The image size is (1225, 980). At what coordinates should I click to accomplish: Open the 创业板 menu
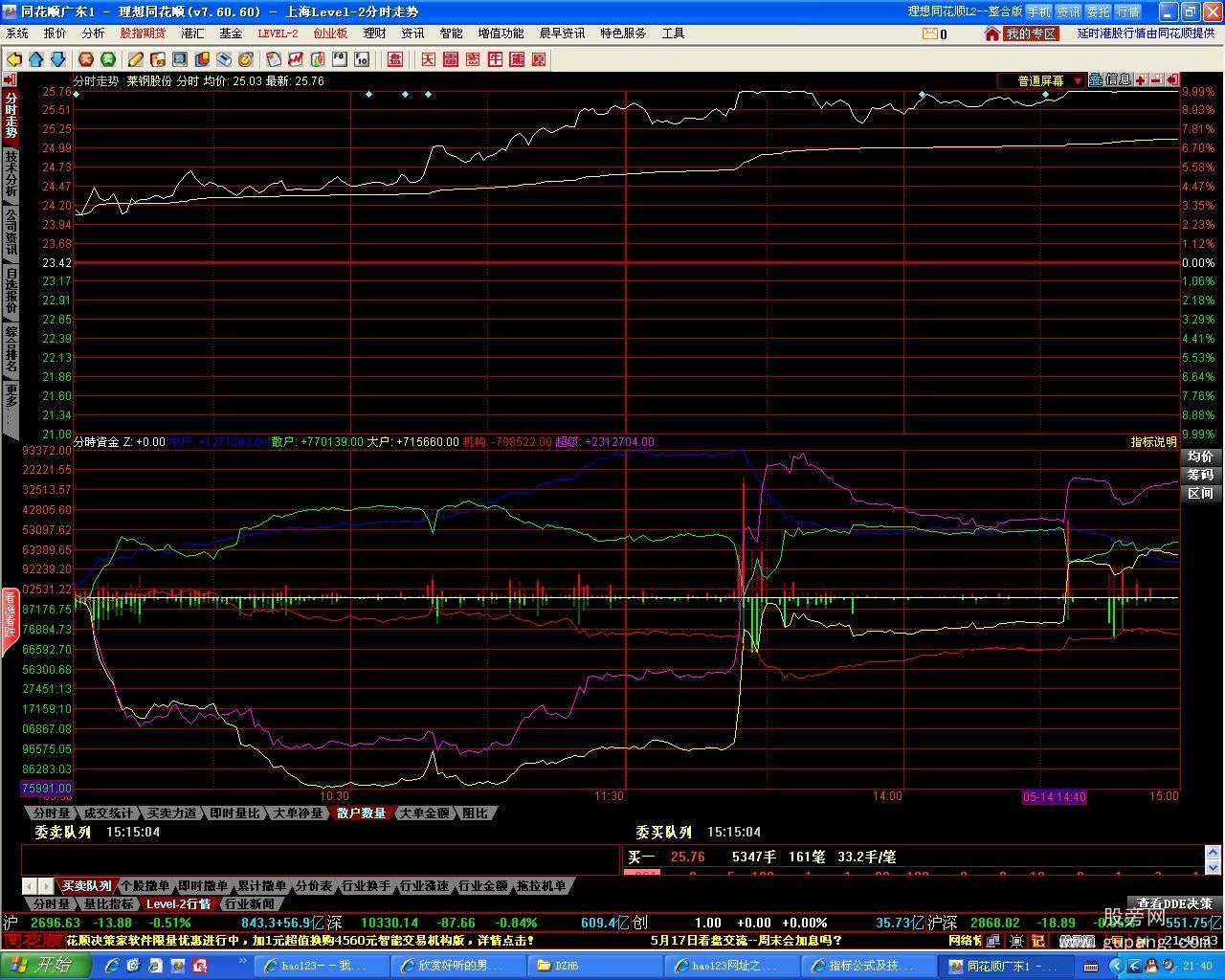pos(330,33)
